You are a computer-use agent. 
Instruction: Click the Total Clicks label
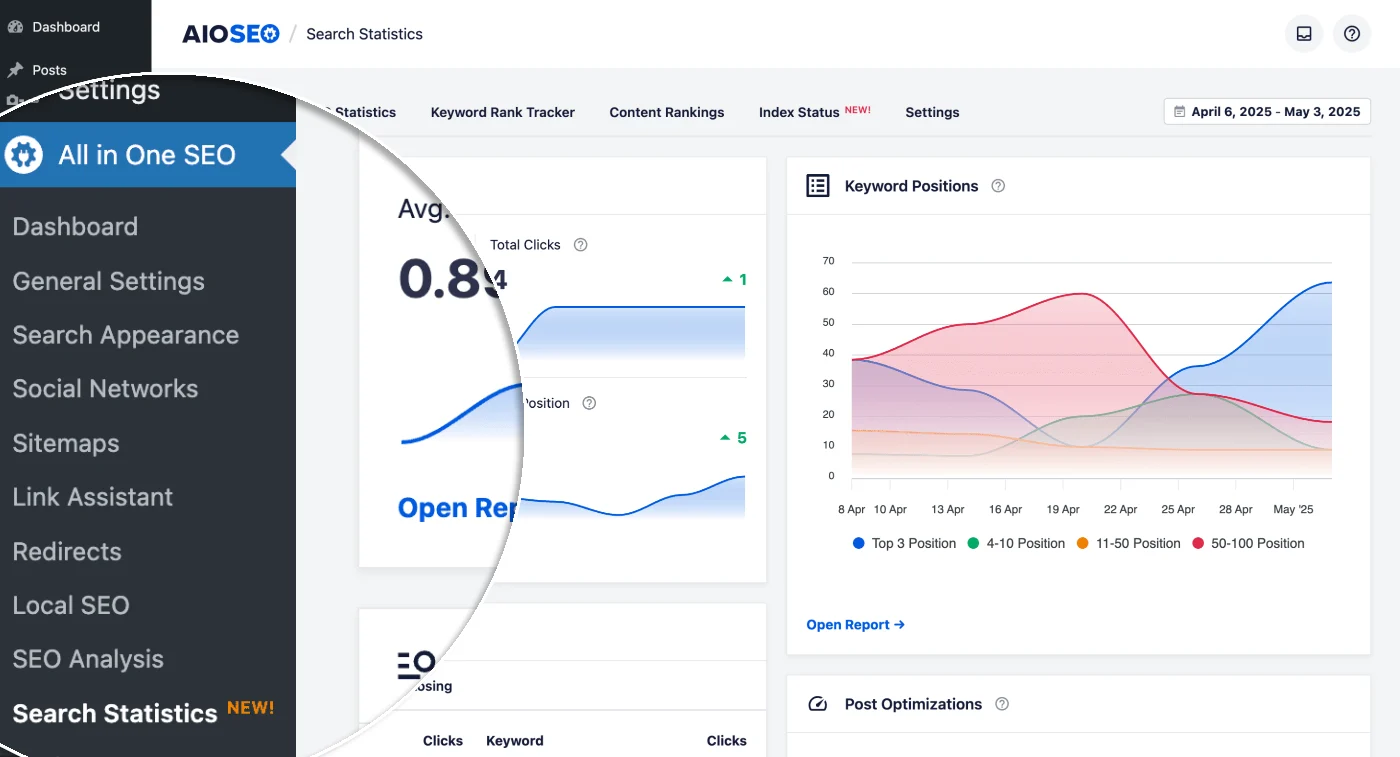(525, 245)
